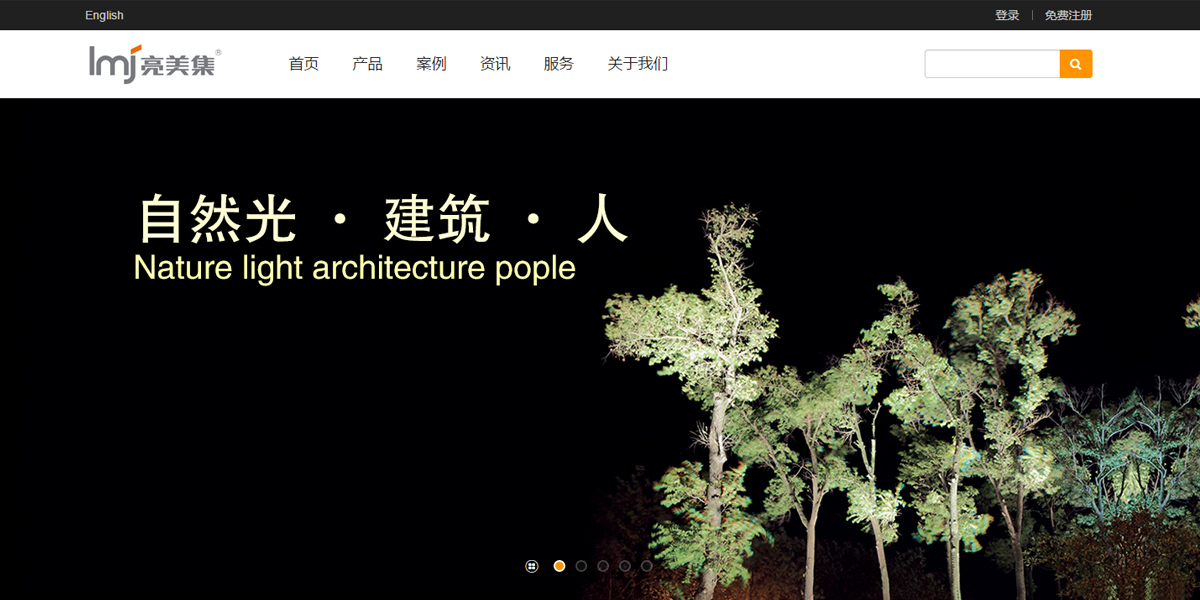Open the 资讯 navigation item
Screen dimensions: 1200x600
click(x=495, y=64)
